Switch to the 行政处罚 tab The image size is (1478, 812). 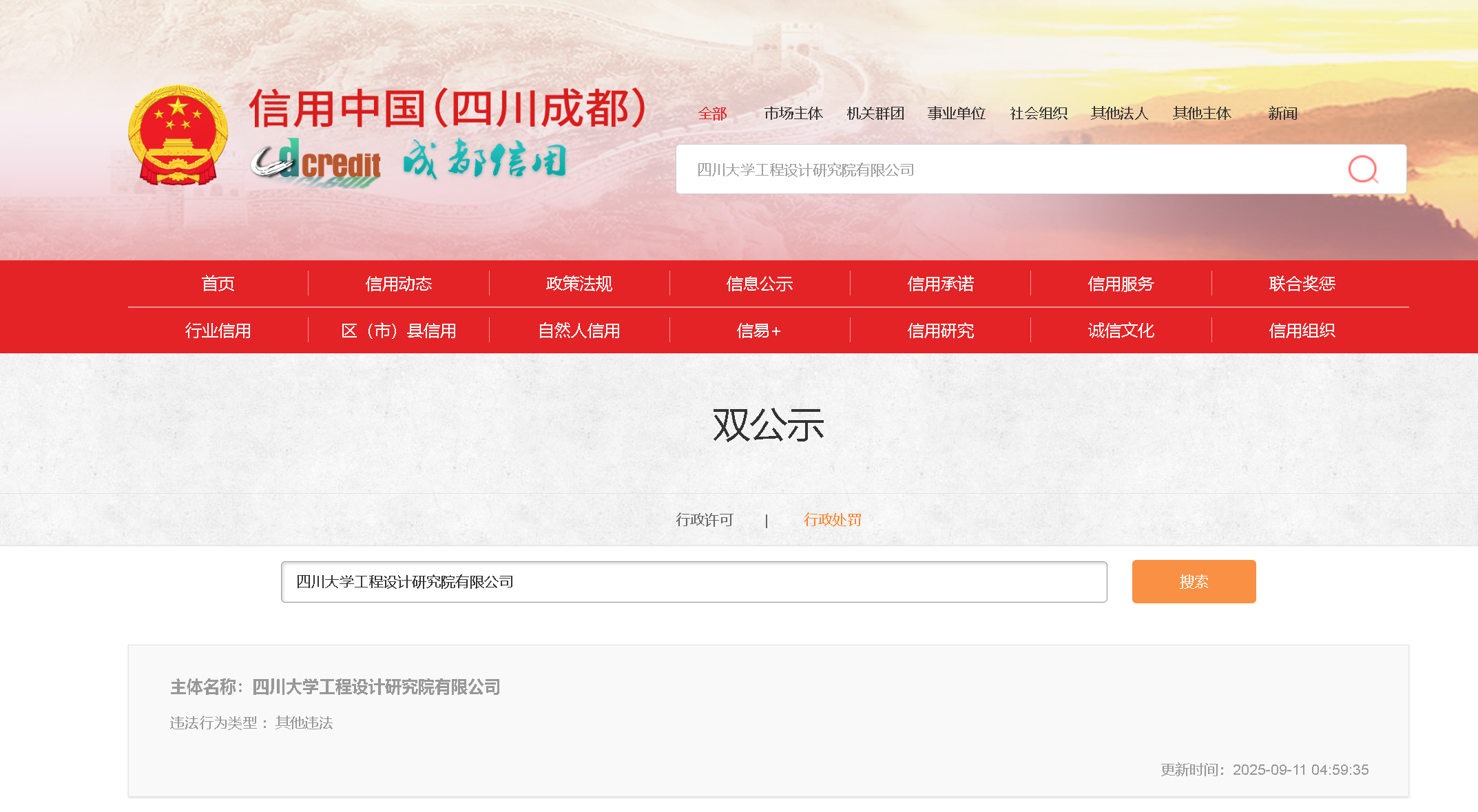pos(833,520)
